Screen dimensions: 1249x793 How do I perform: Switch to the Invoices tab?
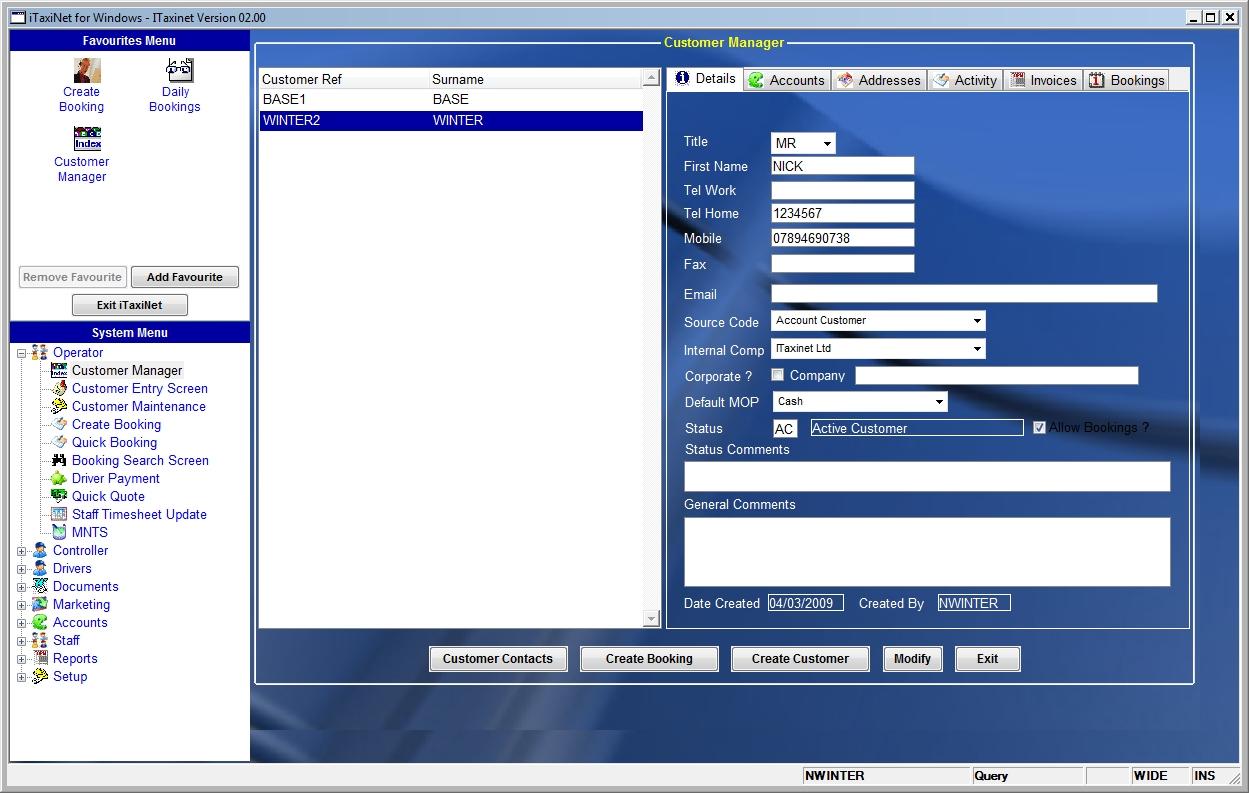pyautogui.click(x=1044, y=80)
